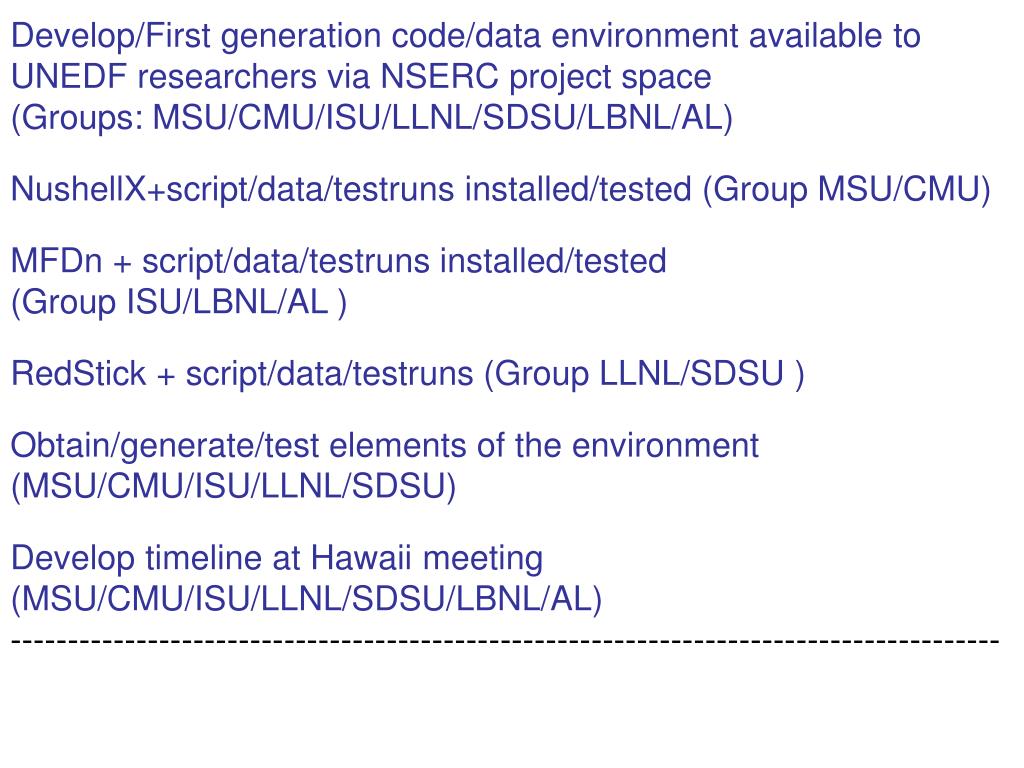Click the dashed separator line
1024x768 pixels.
point(505,641)
